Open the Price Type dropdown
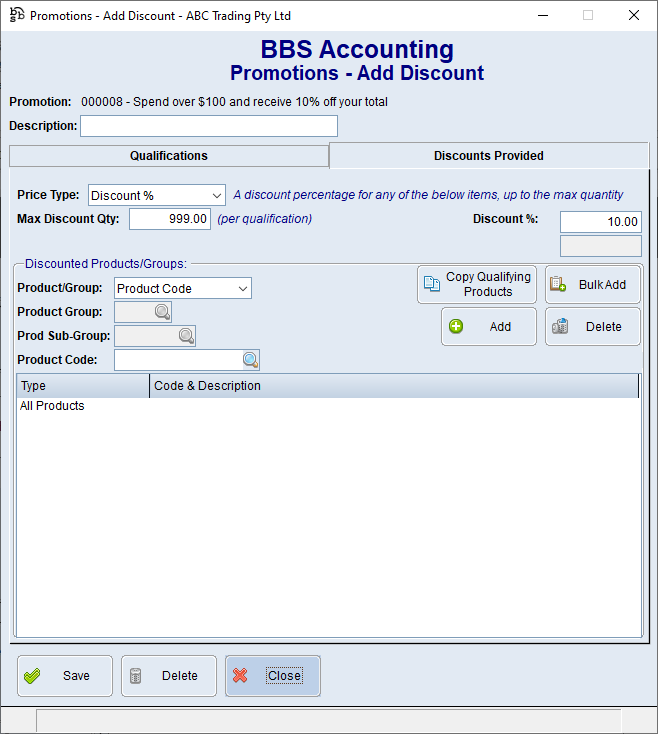658x734 pixels. pos(217,195)
